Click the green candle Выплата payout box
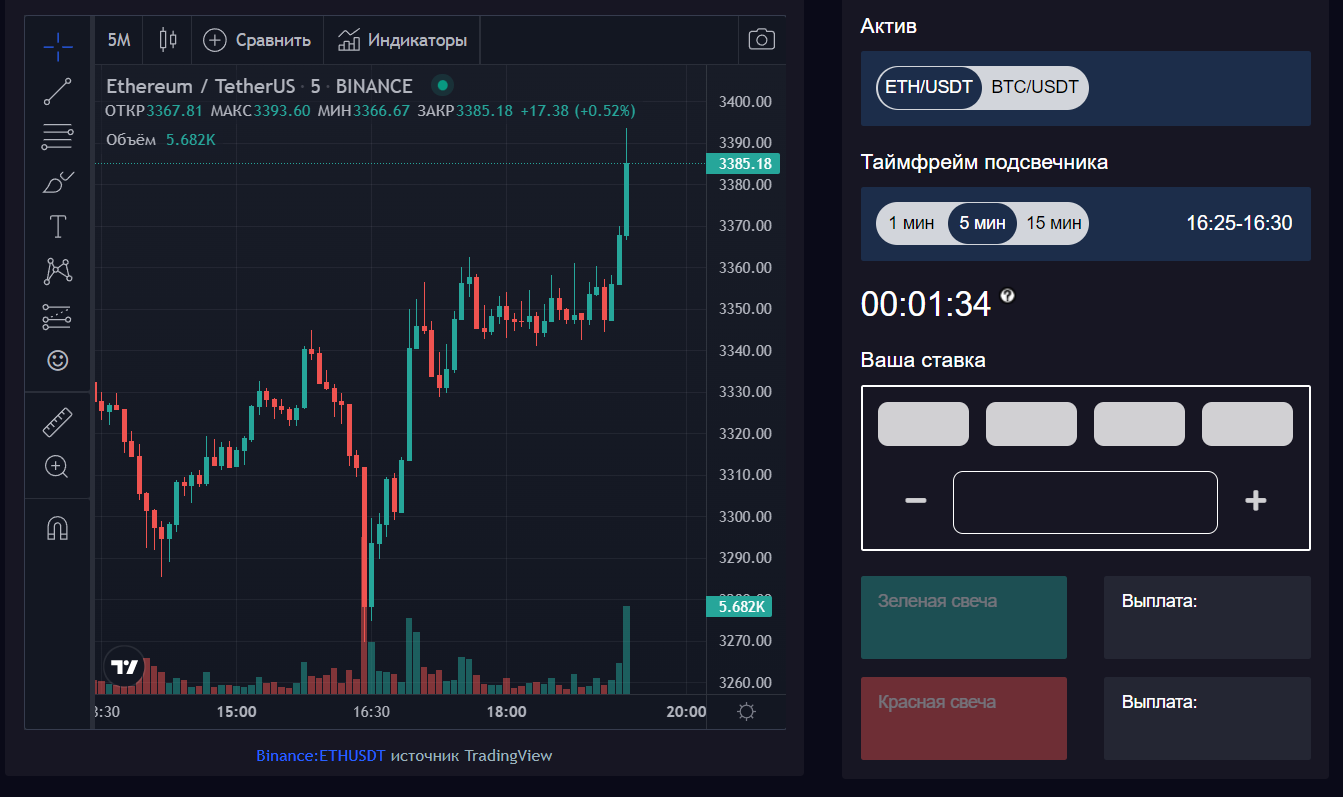Viewport: 1343px width, 797px height. click(x=1207, y=617)
